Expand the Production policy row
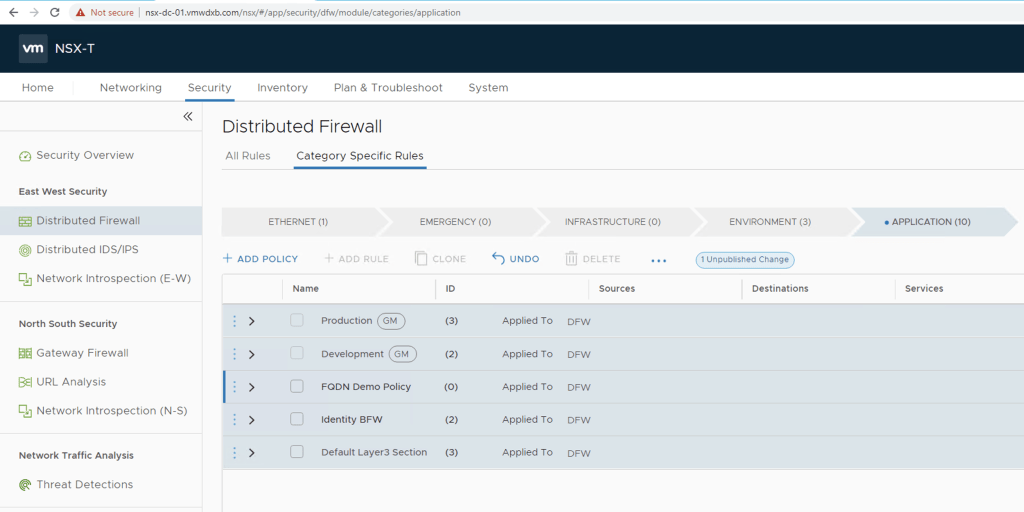This screenshot has height=512, width=1024. point(252,321)
